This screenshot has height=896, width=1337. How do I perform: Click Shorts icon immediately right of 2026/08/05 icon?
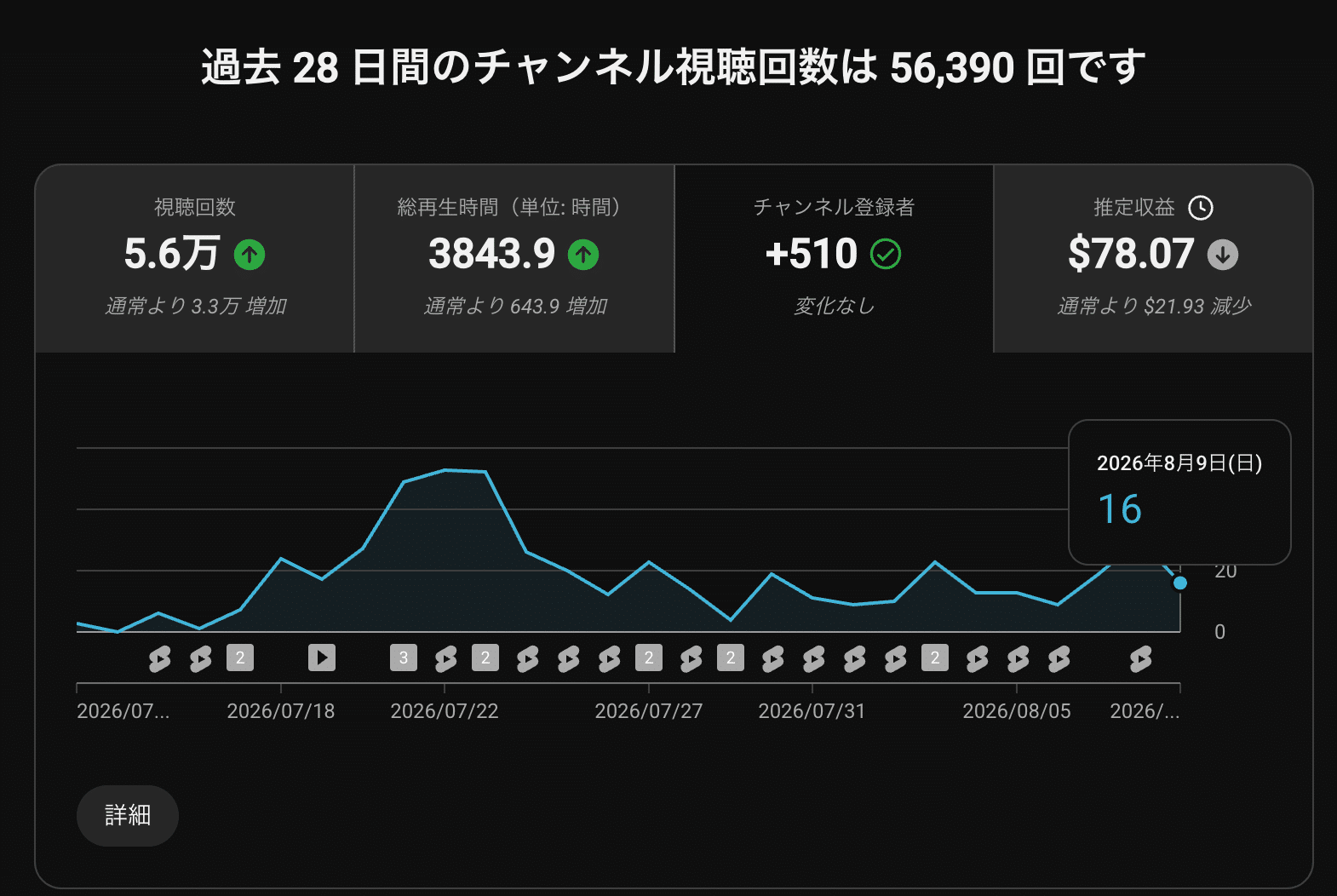[1059, 658]
